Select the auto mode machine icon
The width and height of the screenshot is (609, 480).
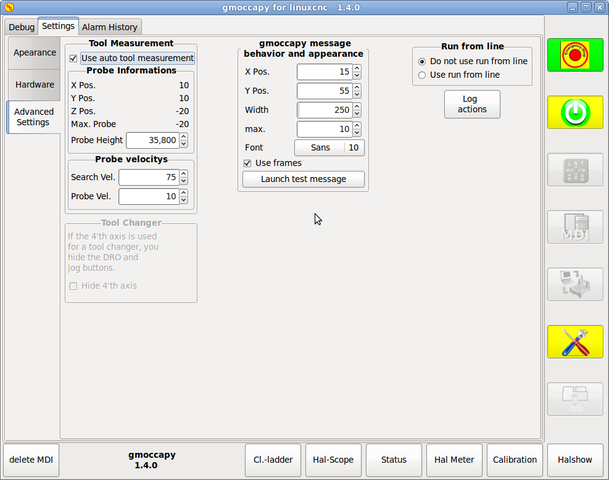coord(575,284)
